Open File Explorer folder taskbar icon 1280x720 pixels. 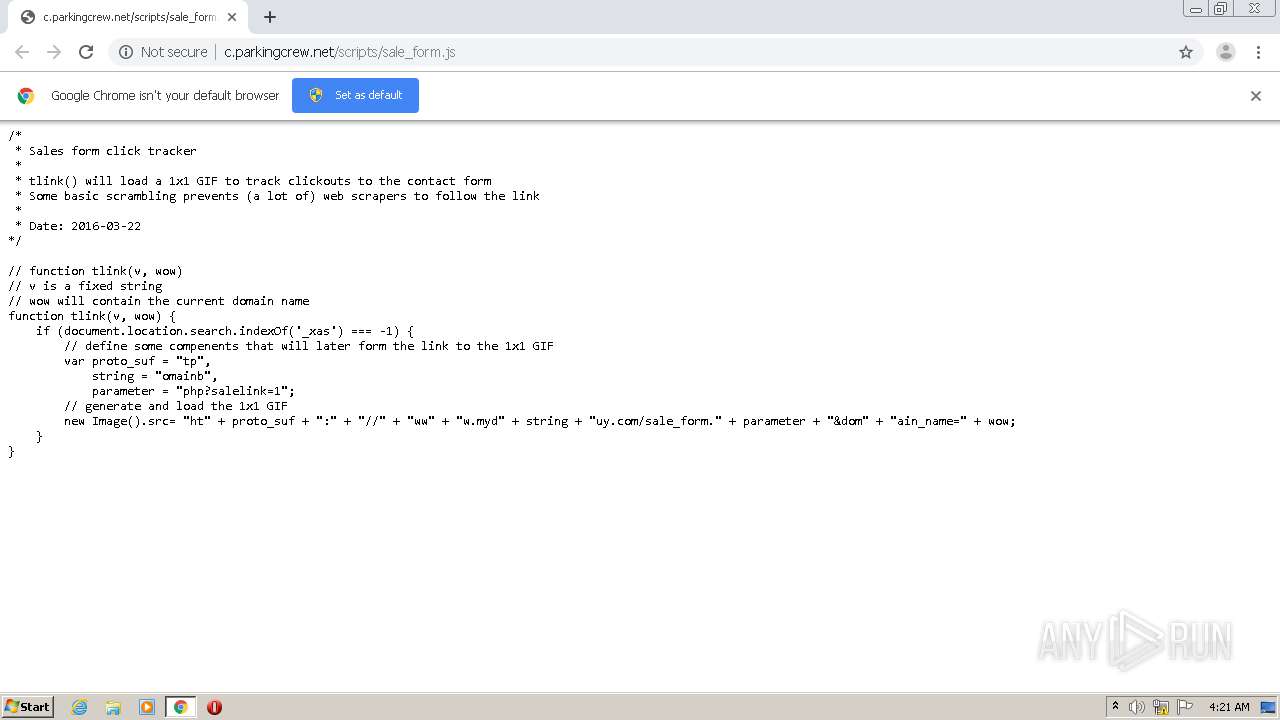[x=113, y=707]
